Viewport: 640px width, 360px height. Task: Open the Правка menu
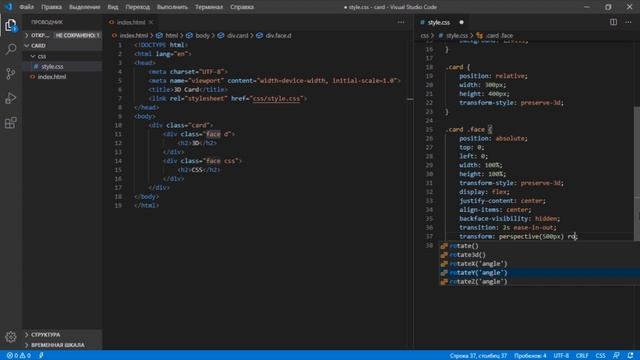[x=51, y=7]
